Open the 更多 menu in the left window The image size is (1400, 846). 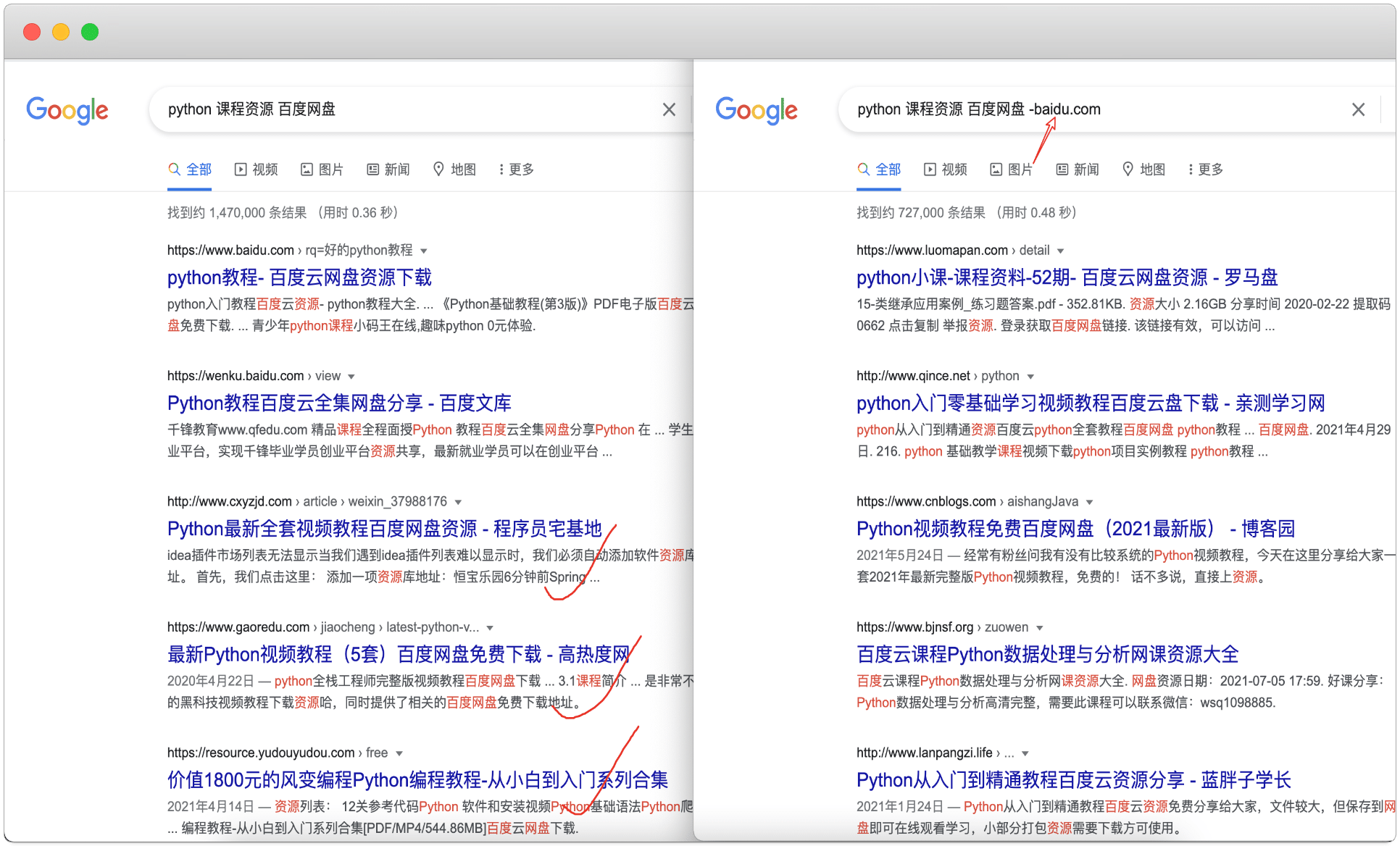(517, 169)
